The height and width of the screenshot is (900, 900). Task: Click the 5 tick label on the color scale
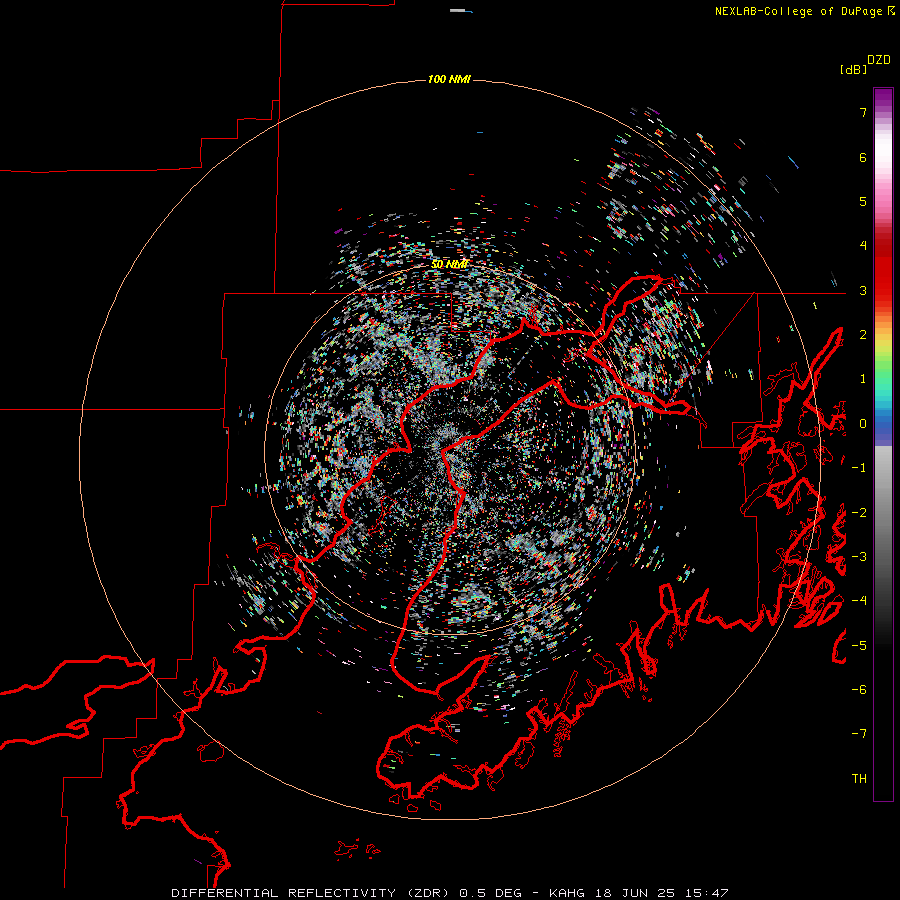pos(863,201)
